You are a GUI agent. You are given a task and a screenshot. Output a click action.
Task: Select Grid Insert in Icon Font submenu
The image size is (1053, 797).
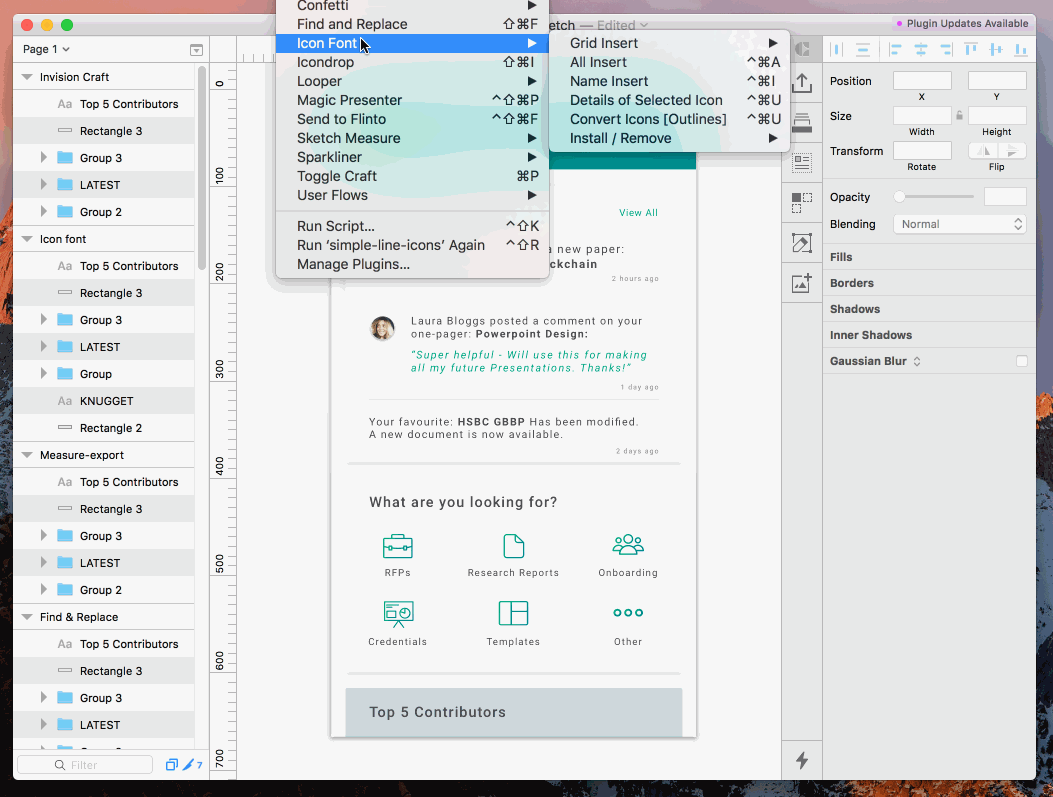pyautogui.click(x=669, y=43)
